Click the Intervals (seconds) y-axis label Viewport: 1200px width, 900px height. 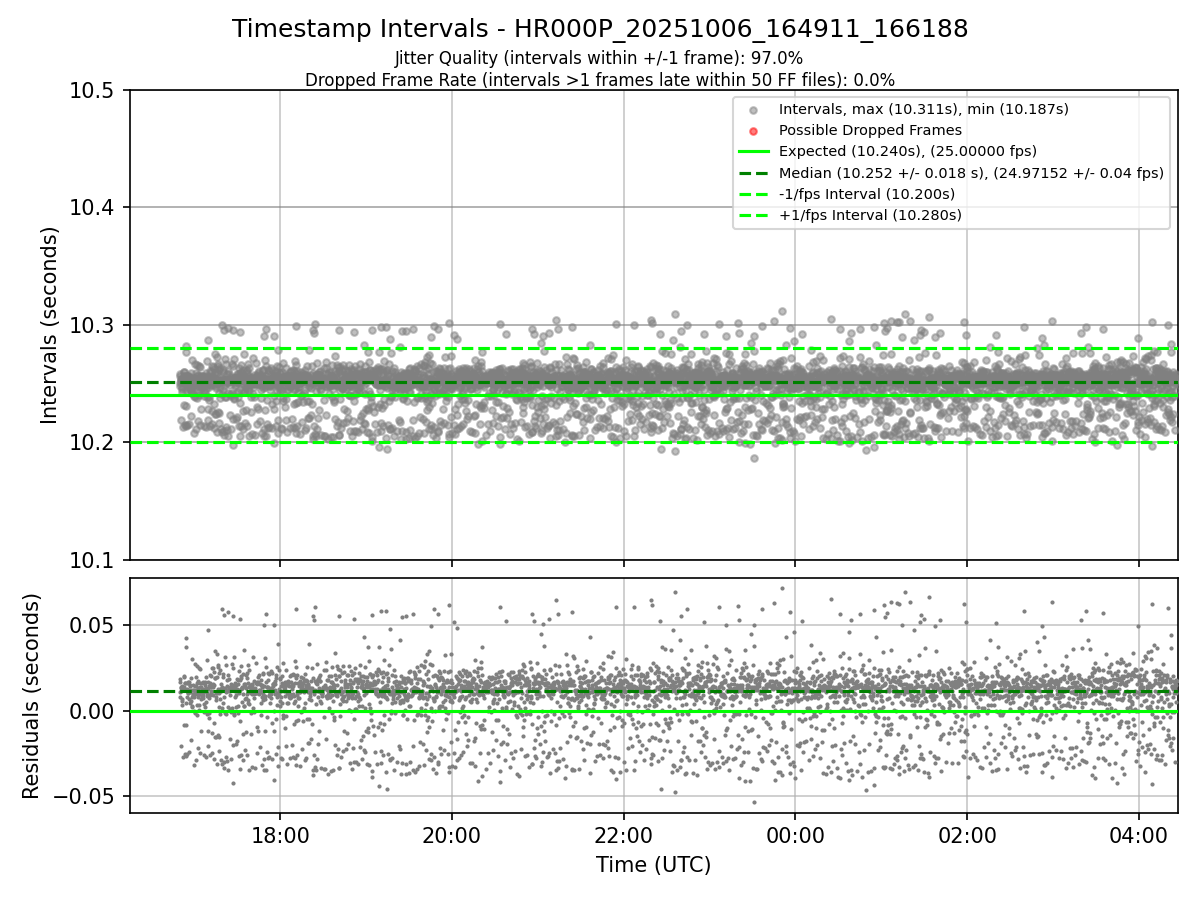(x=50, y=324)
